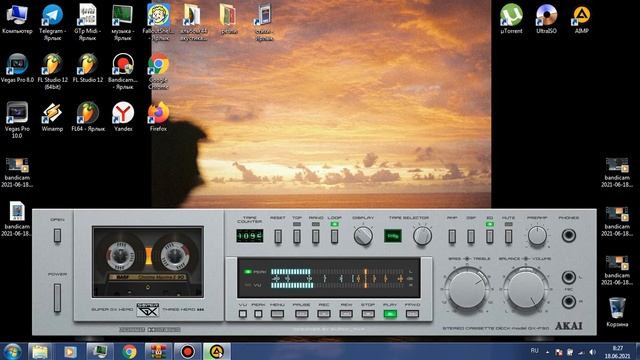Select the Vegas Pro 10.0 desktop icon
640x360 pixels.
click(x=17, y=120)
